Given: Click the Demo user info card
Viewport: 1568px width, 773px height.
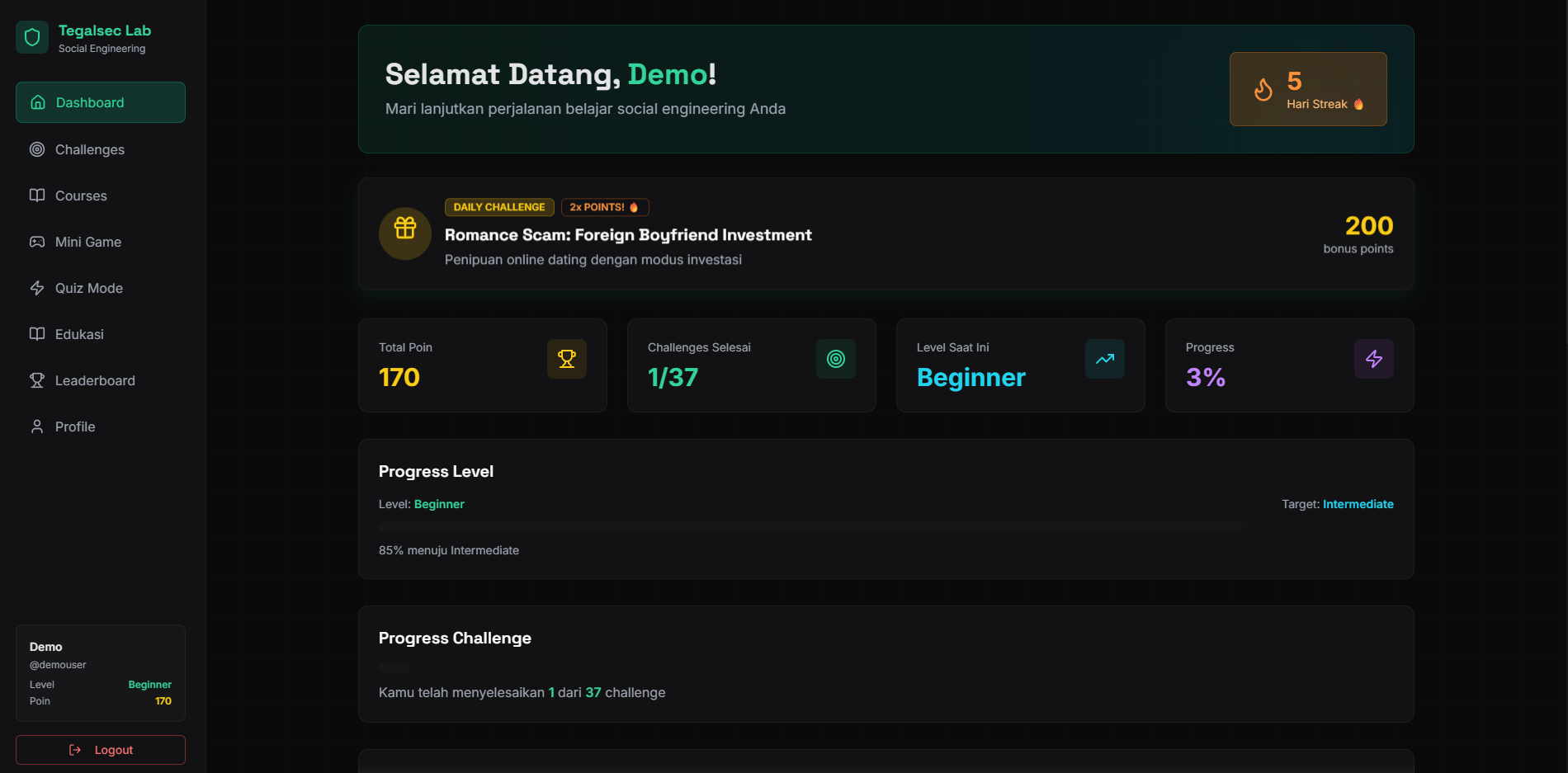Looking at the screenshot, I should [100, 673].
